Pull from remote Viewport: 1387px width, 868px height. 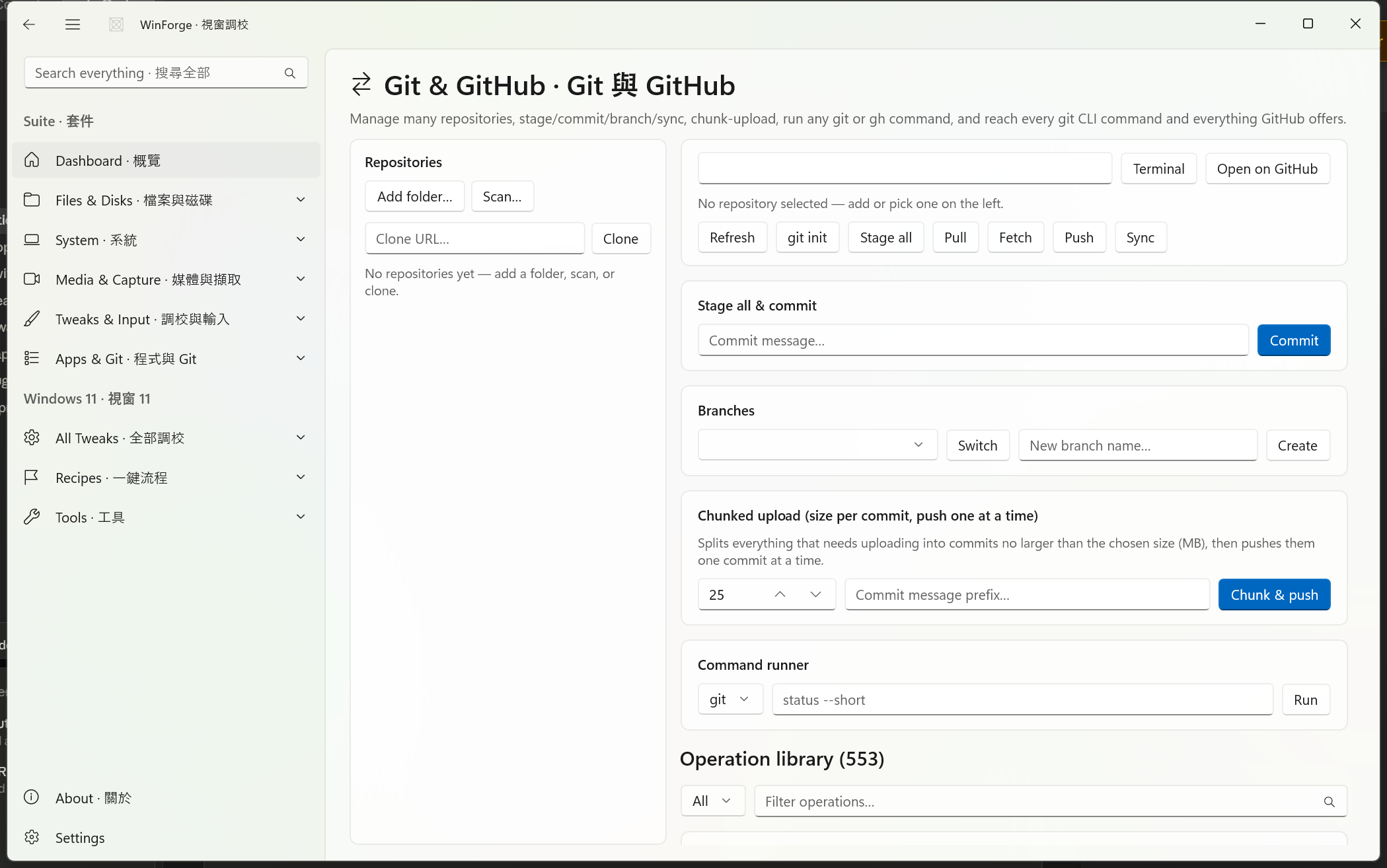(955, 237)
